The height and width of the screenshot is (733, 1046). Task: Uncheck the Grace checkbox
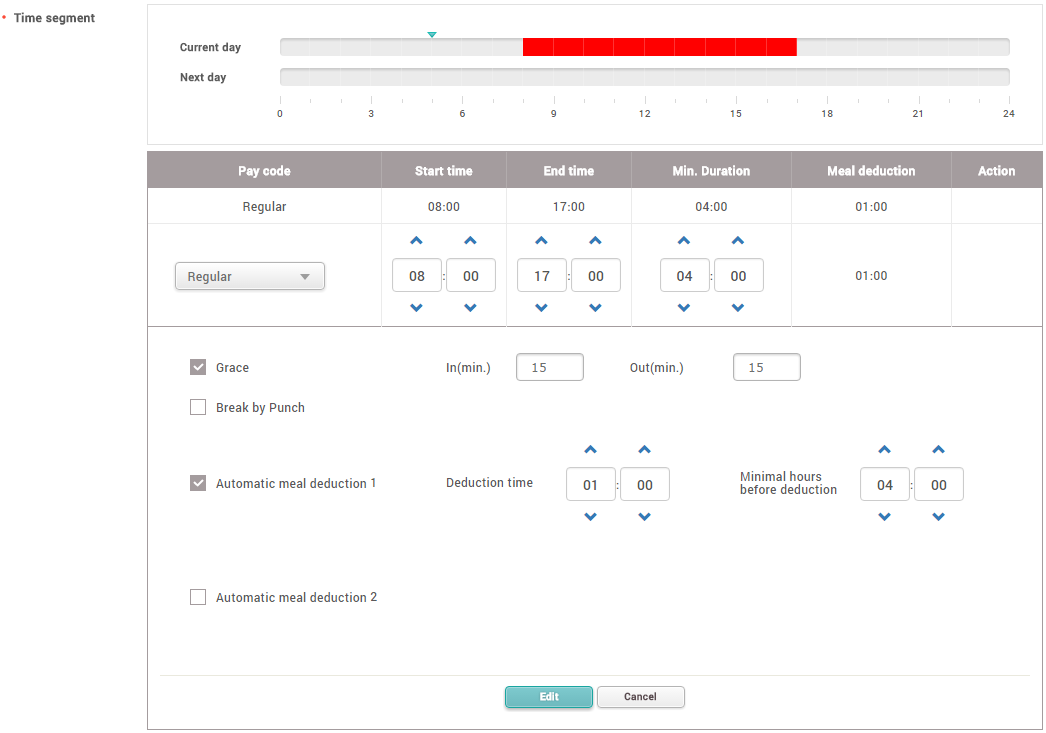point(198,367)
